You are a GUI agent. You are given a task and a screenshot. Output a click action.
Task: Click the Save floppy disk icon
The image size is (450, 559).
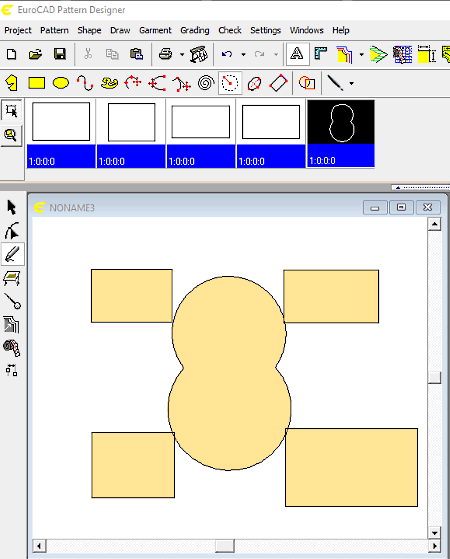pos(60,54)
